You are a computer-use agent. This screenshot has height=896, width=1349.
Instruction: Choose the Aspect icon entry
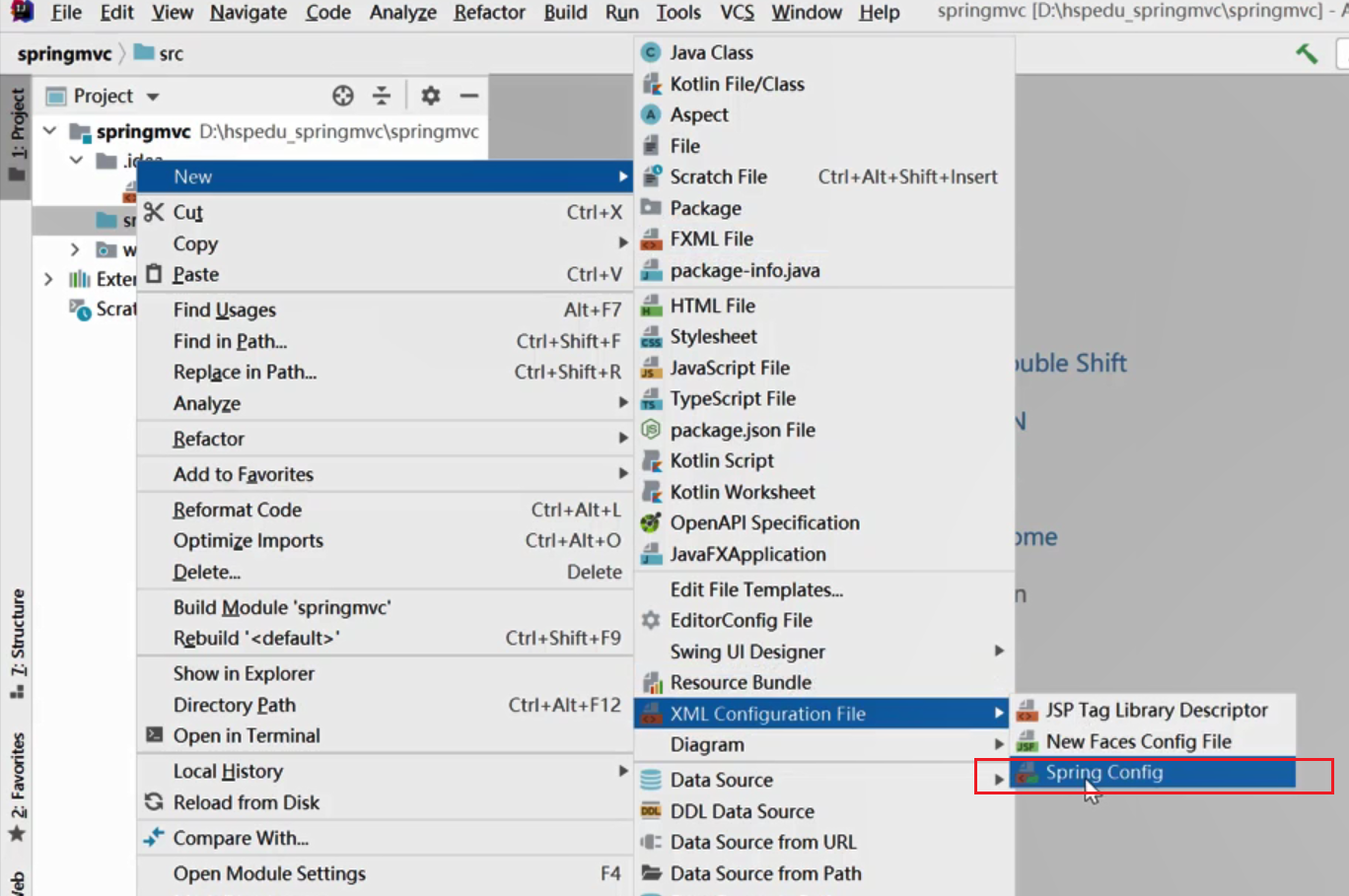click(x=651, y=114)
